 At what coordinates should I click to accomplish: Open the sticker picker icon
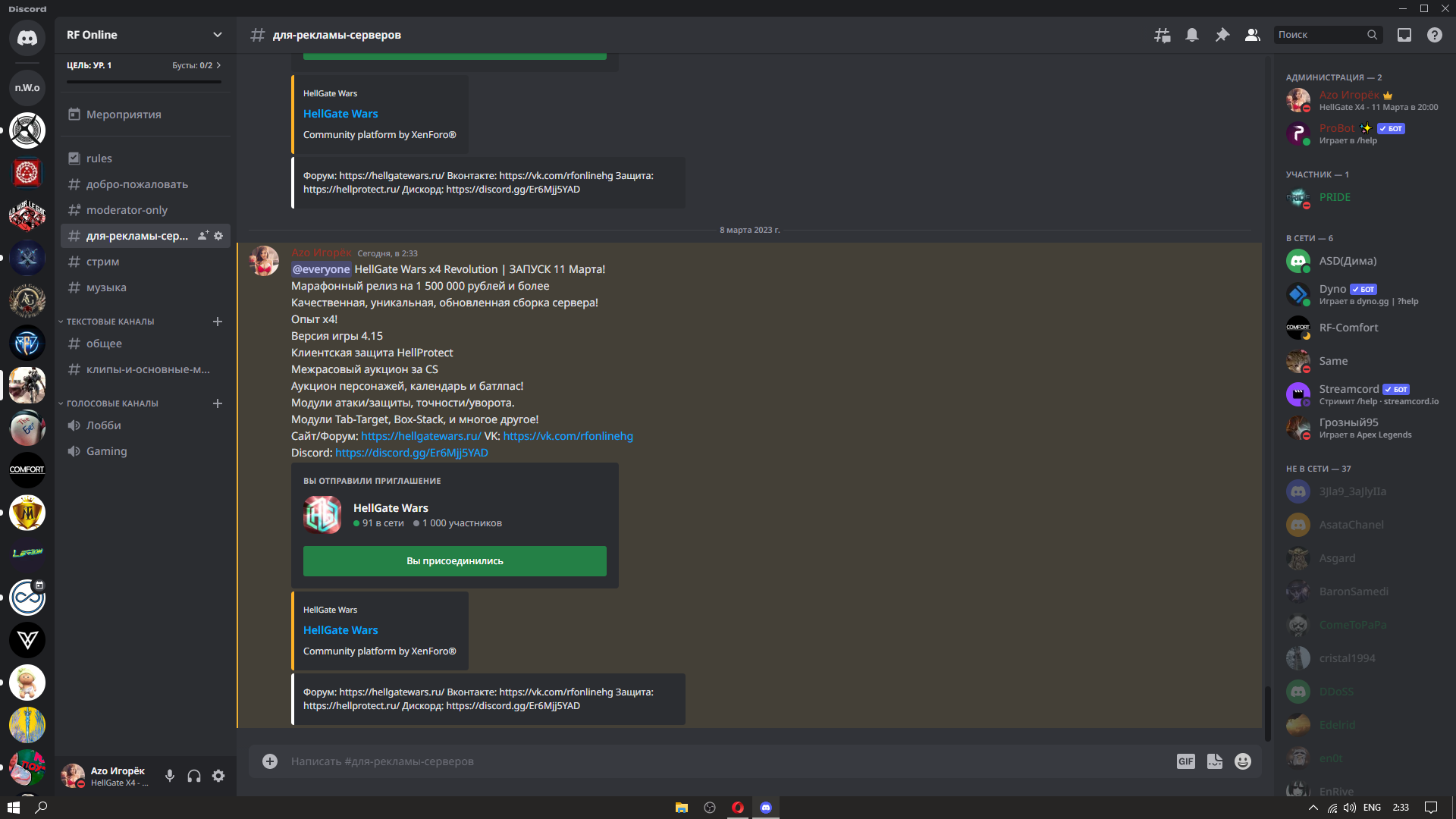1215,761
